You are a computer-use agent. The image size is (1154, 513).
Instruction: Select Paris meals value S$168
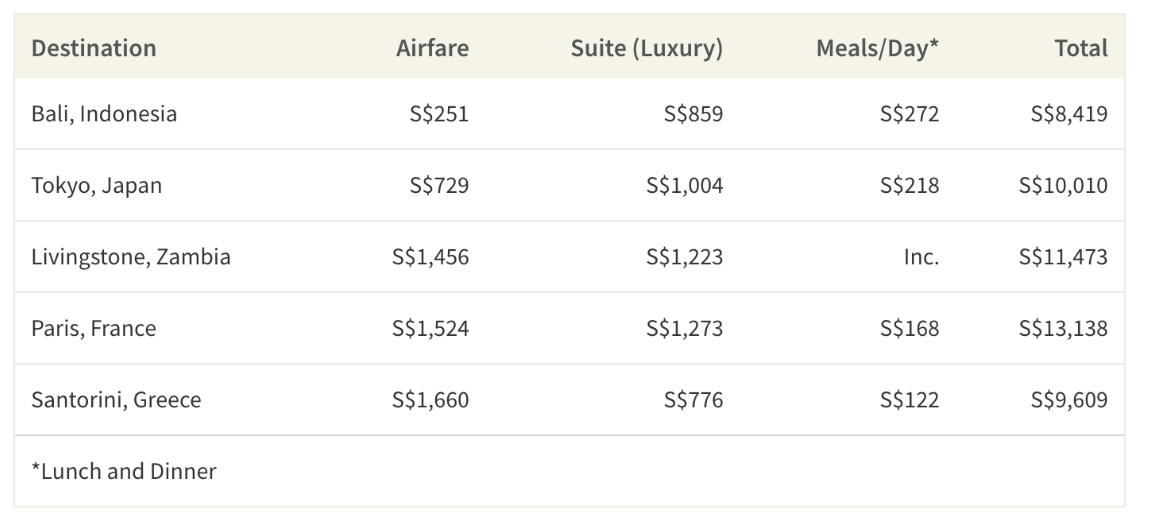(909, 329)
